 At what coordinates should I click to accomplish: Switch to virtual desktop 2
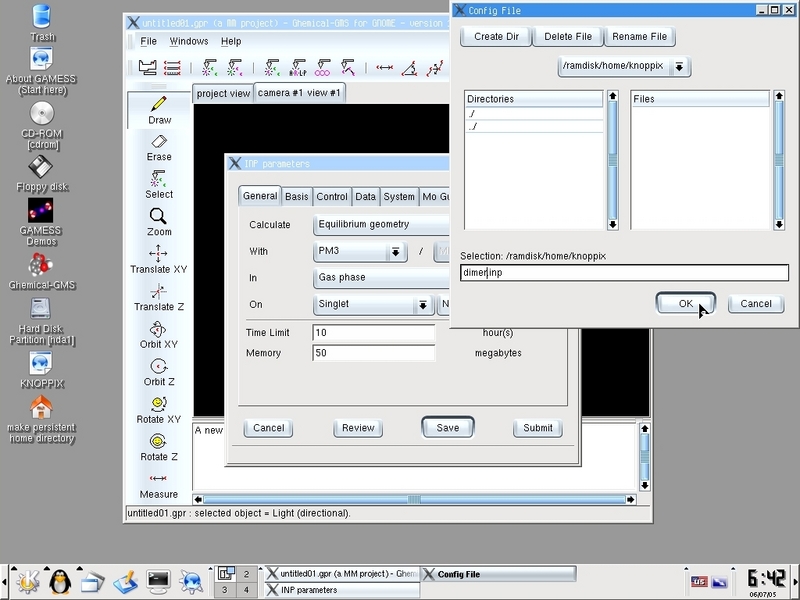[245, 574]
